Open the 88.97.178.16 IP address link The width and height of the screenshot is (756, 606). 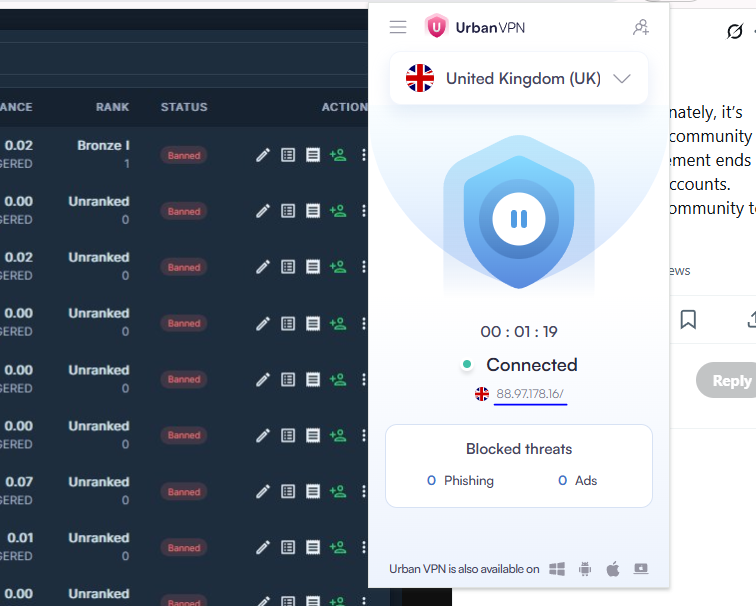click(530, 394)
